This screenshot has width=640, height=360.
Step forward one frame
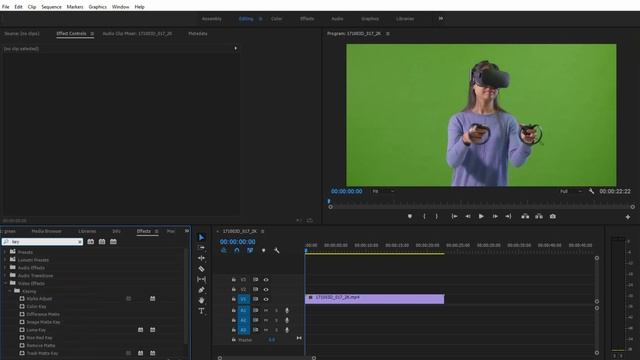495,216
